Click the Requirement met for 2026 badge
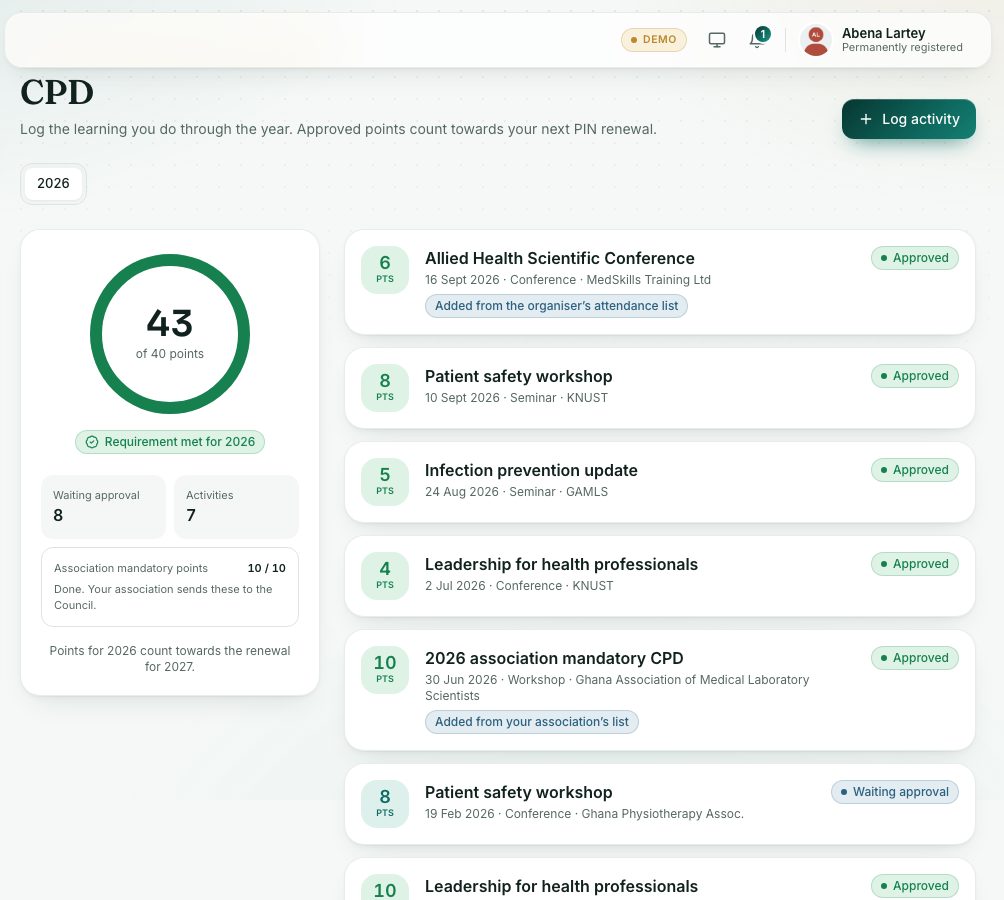Viewport: 1004px width, 900px height. click(170, 442)
